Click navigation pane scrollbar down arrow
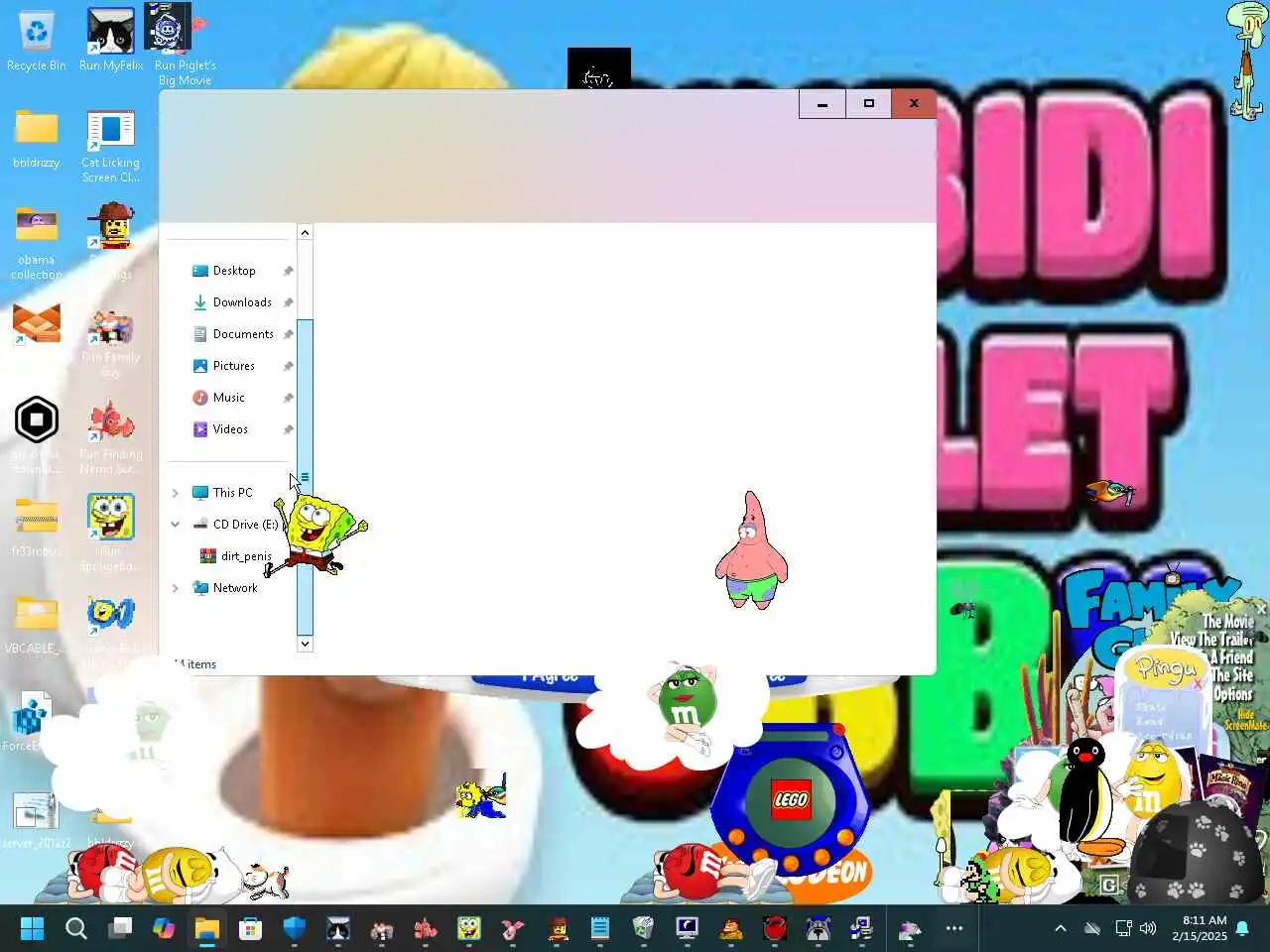 pyautogui.click(x=305, y=644)
